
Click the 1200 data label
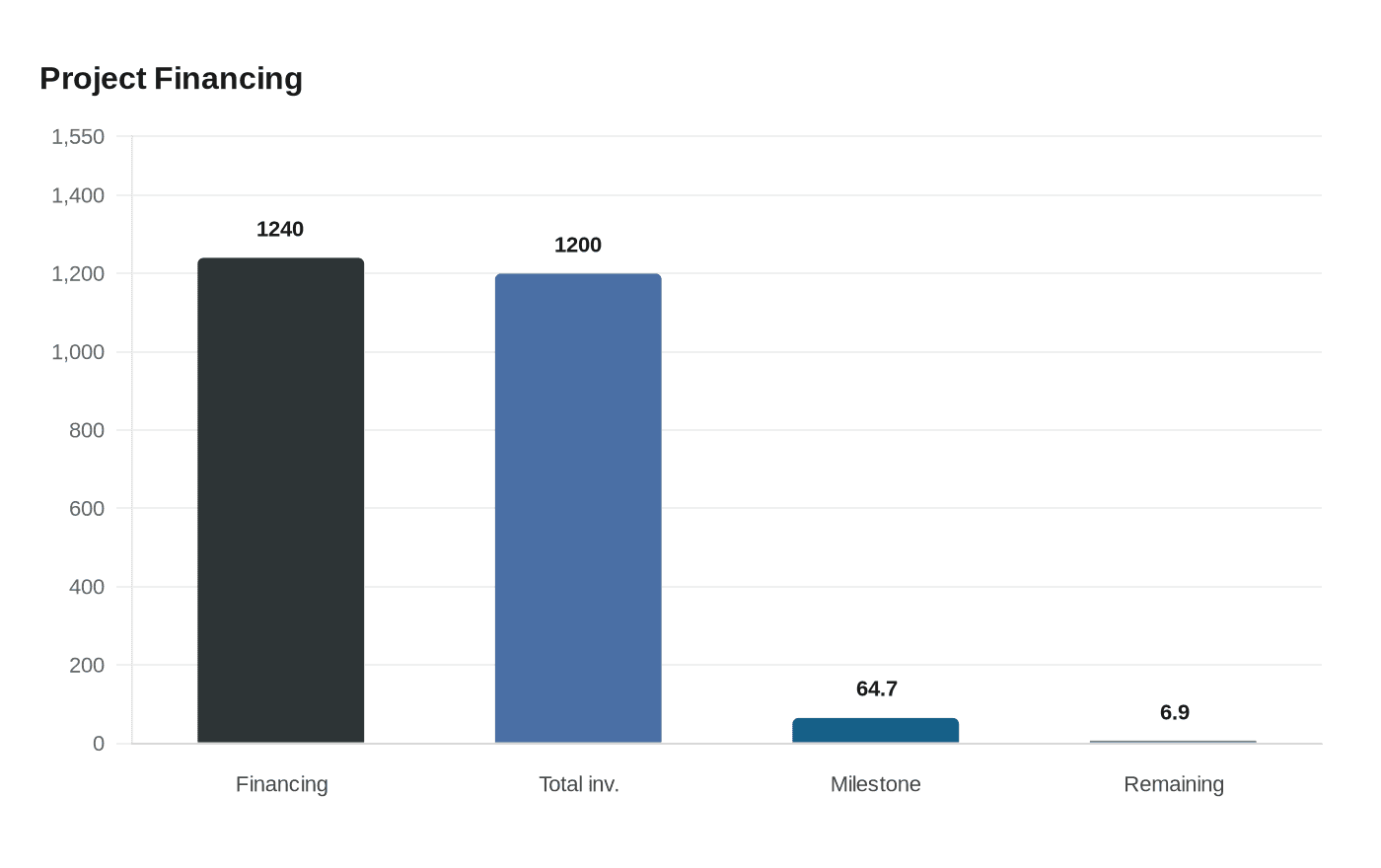[x=578, y=246]
